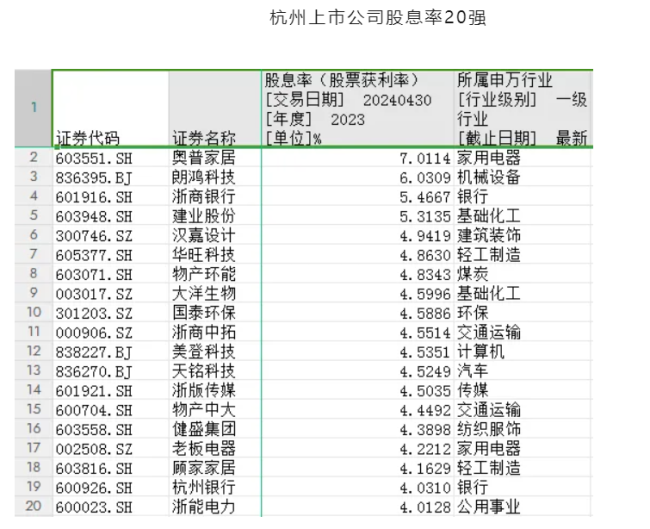Select the 物产环能 name cell

coord(215,274)
